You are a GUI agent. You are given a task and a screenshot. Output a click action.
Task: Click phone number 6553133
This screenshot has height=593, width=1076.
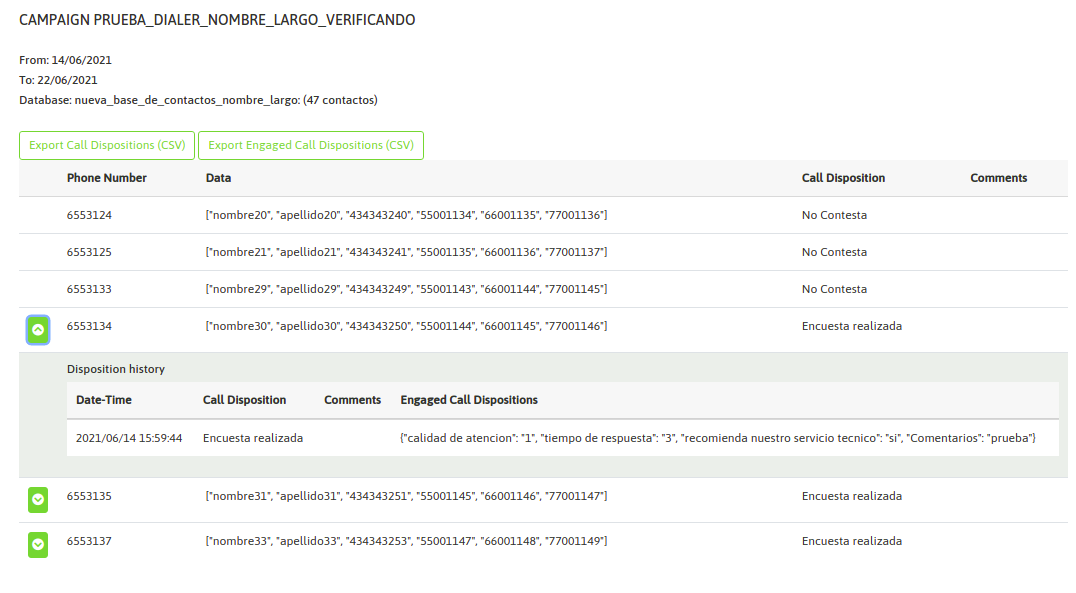[89, 289]
